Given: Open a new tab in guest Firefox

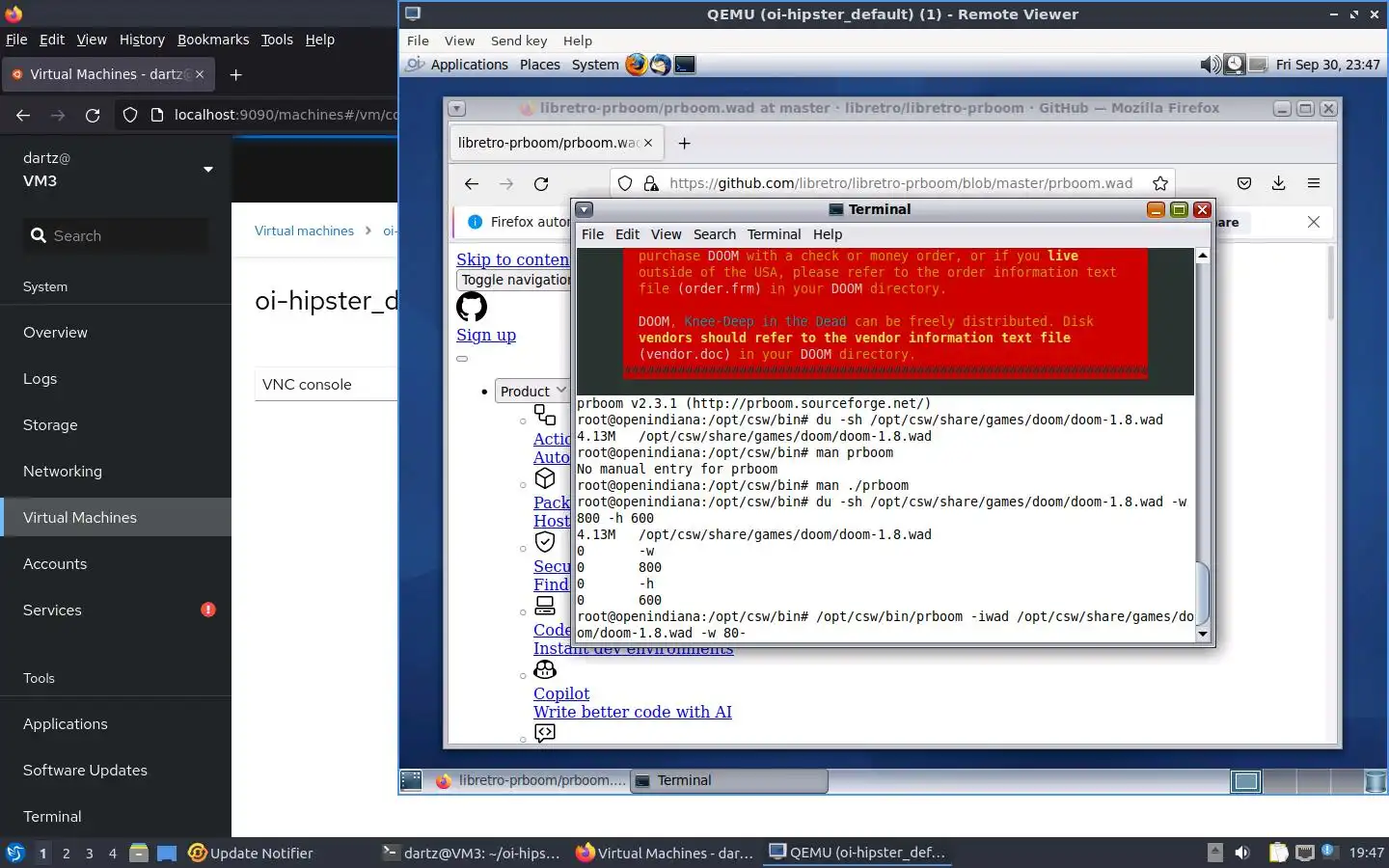Looking at the screenshot, I should [685, 143].
